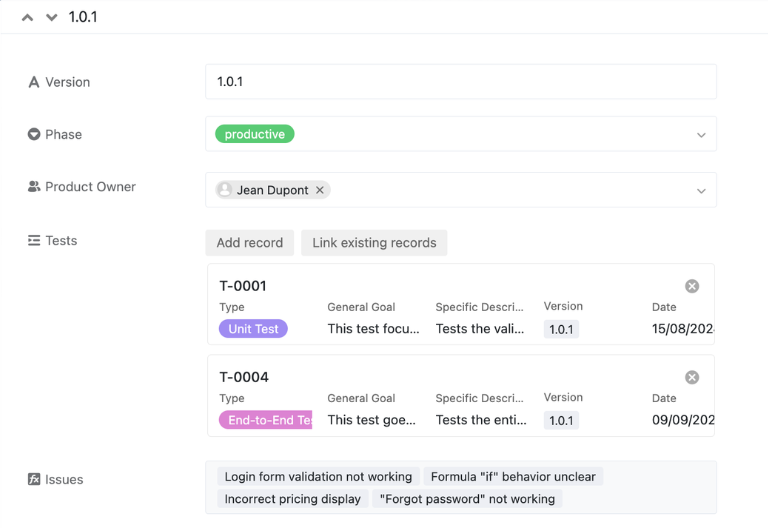Viewport: 768px width, 528px height.
Task: Remove linked test T-0004
Action: tap(692, 377)
